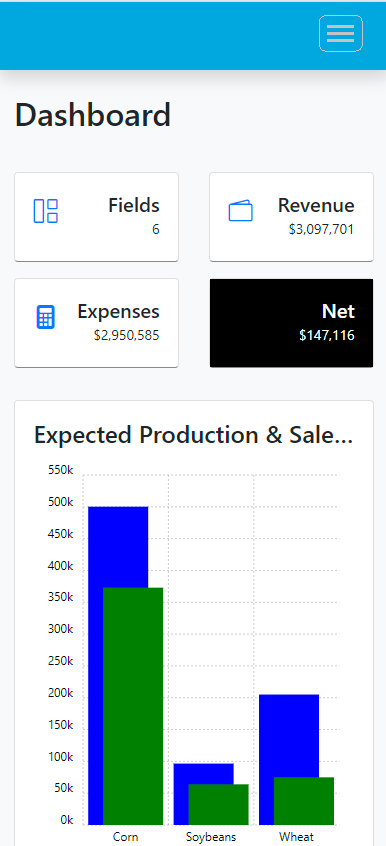The width and height of the screenshot is (386, 846).
Task: Select the Expenses summary card
Action: click(x=96, y=323)
